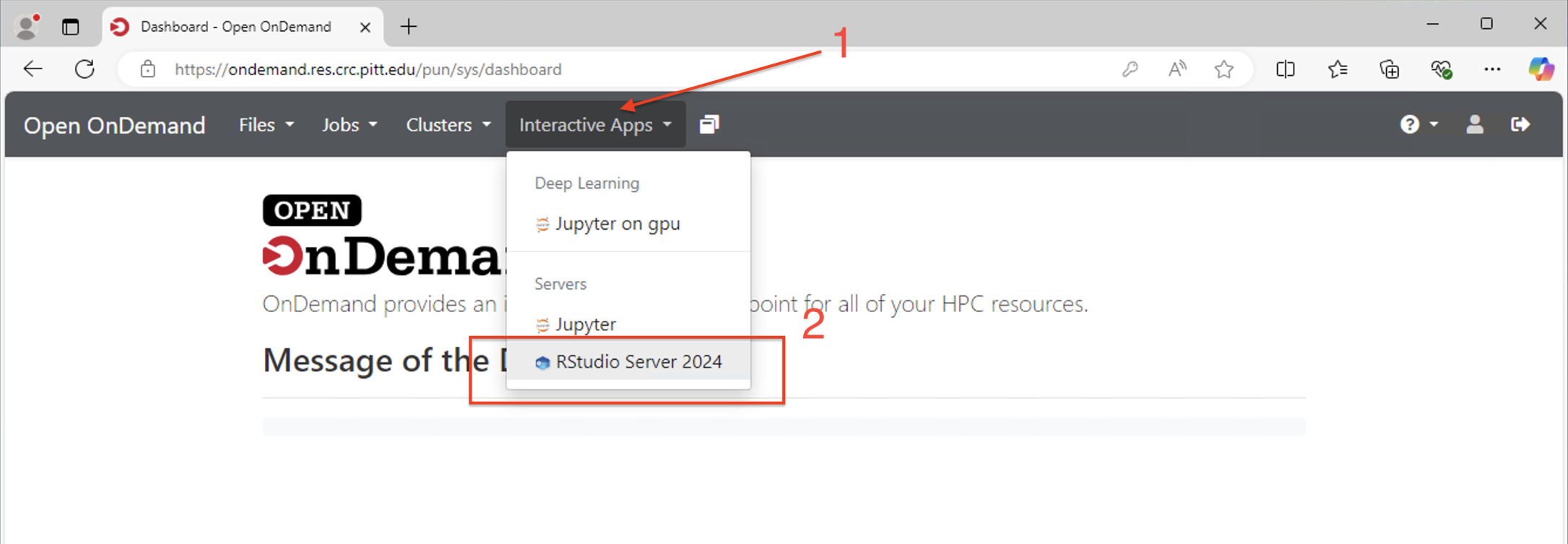Open the split screen icon

coord(1286,69)
